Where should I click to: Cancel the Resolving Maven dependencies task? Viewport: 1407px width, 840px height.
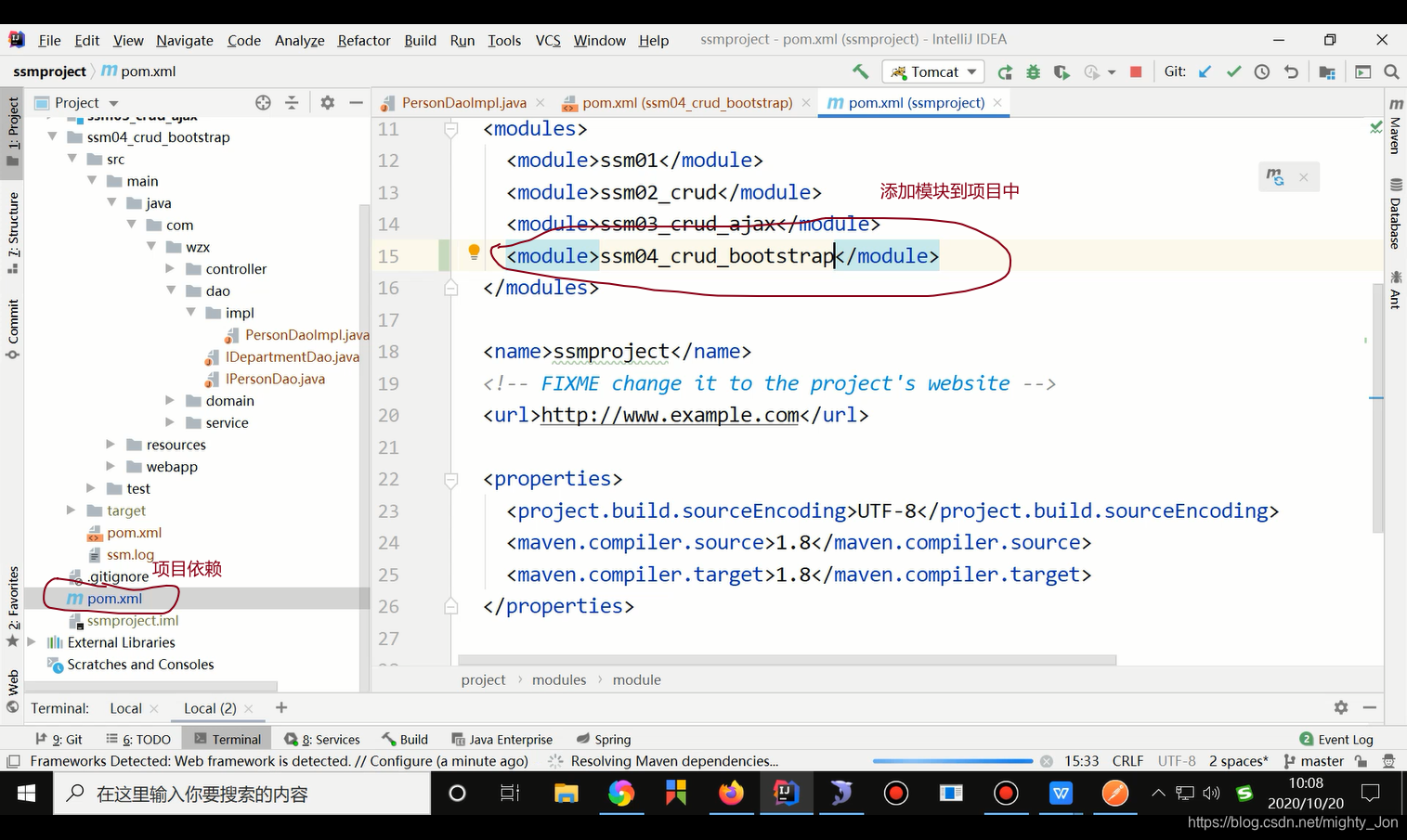[x=1047, y=761]
